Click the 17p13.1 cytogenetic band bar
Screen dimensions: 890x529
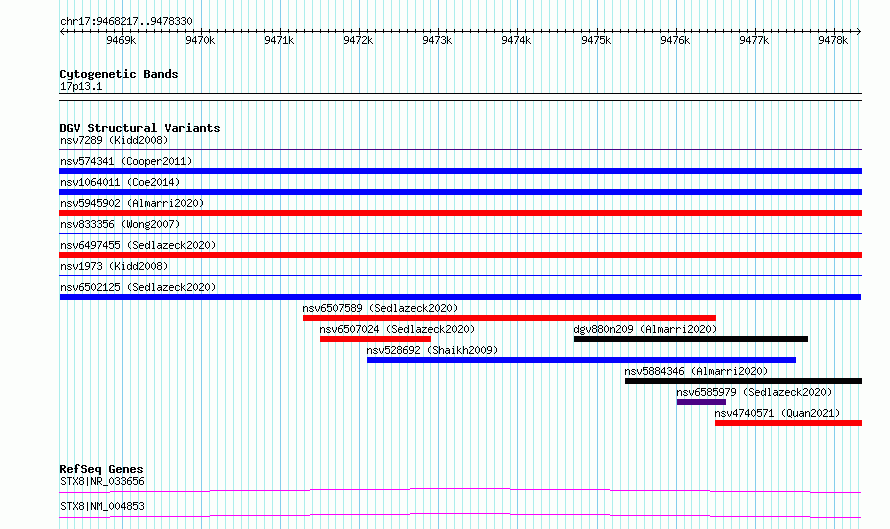[460, 97]
